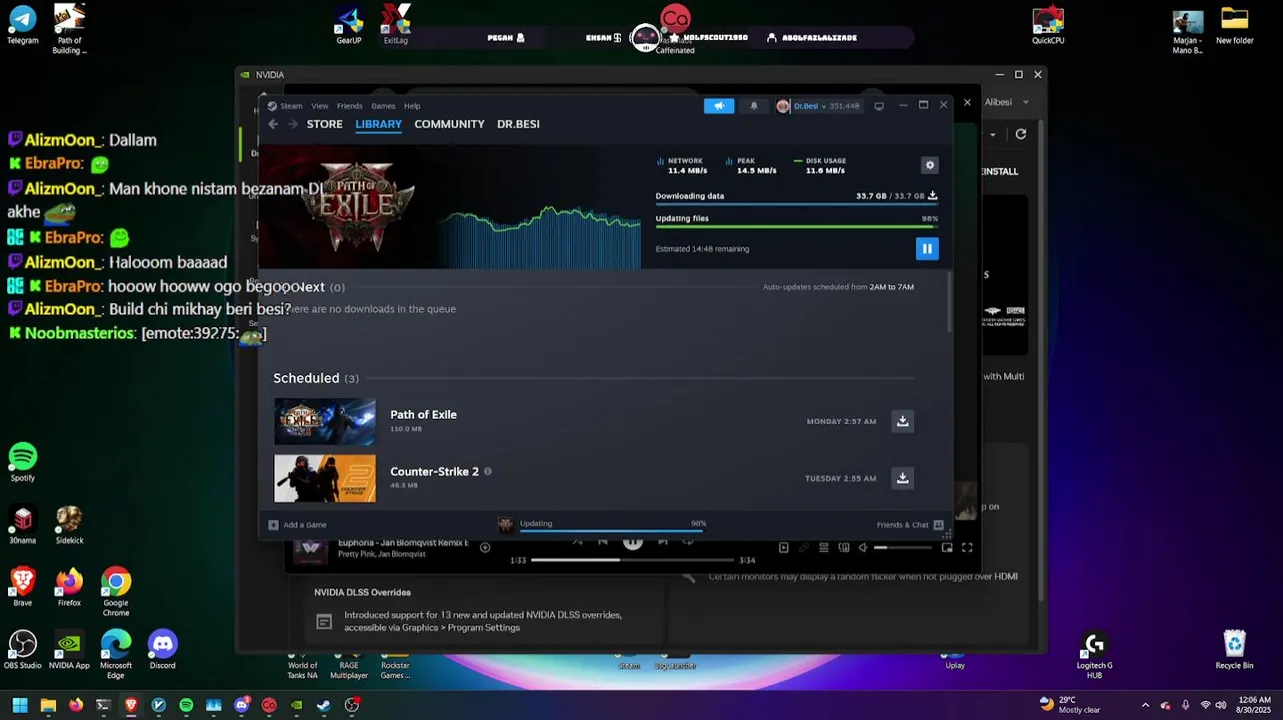The width and height of the screenshot is (1283, 720).
Task: Seek the Euphoria track progress bar
Action: coord(633,560)
